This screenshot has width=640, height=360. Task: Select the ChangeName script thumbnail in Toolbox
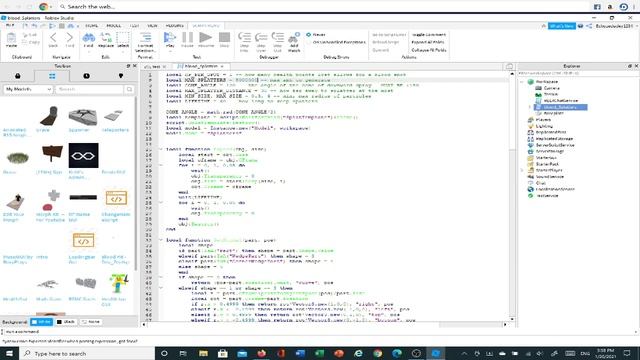coord(116,199)
